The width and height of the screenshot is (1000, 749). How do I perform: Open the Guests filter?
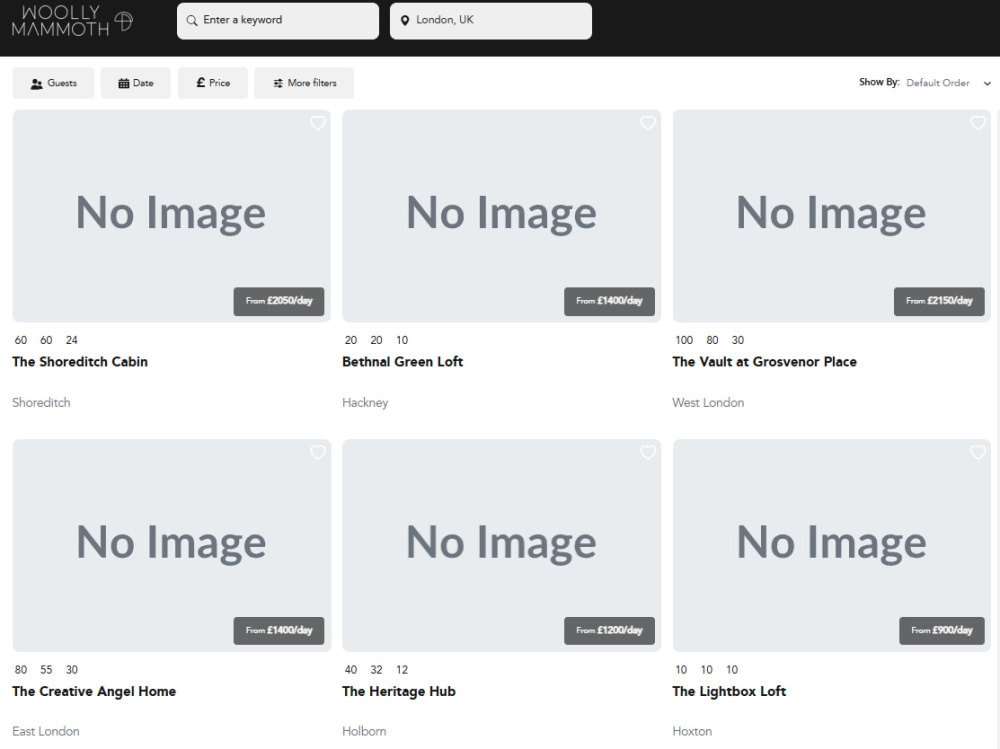click(54, 83)
